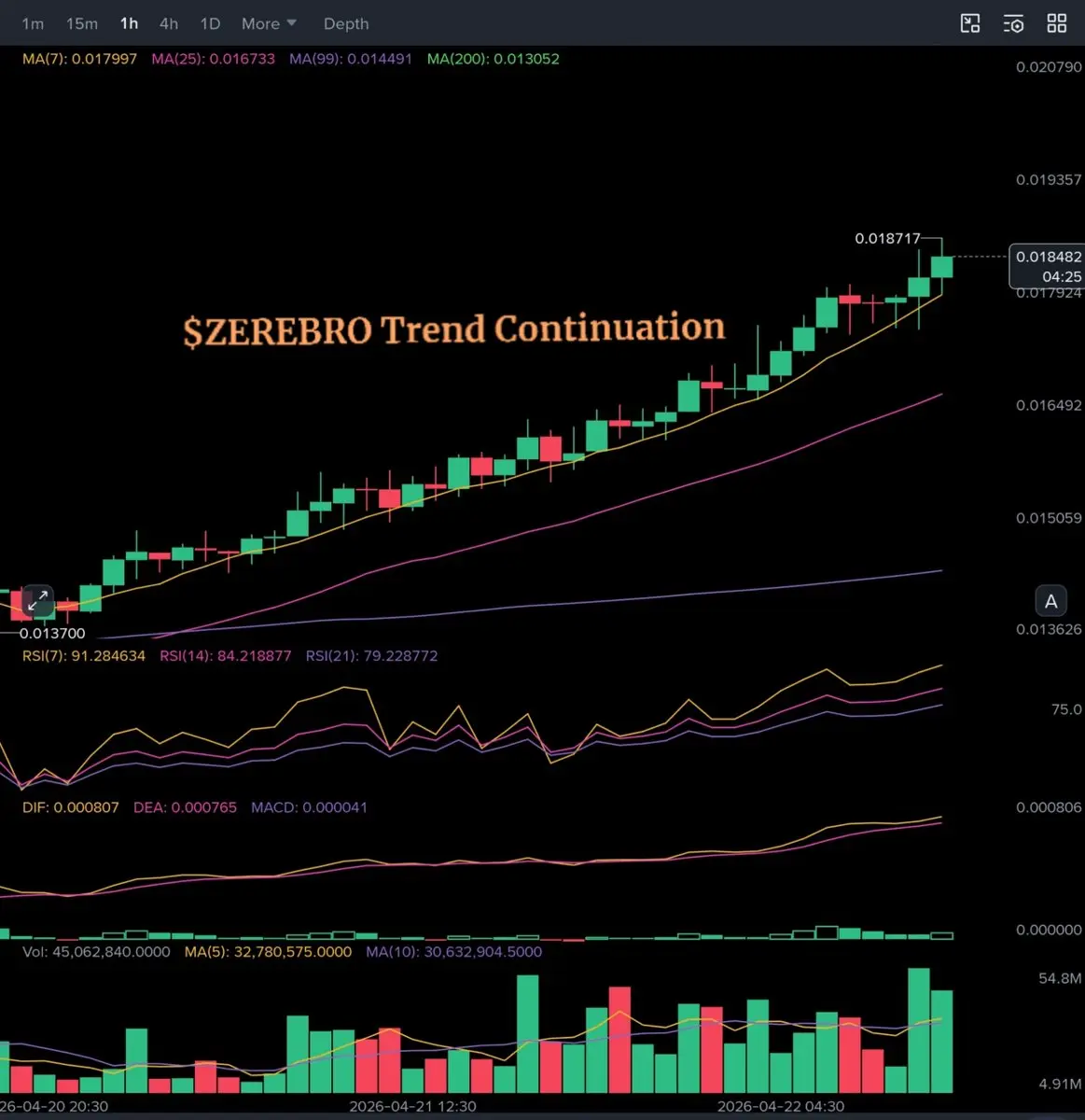The width and height of the screenshot is (1085, 1120).
Task: Click the MA(99): 0.014491 indicator label
Action: point(351,59)
